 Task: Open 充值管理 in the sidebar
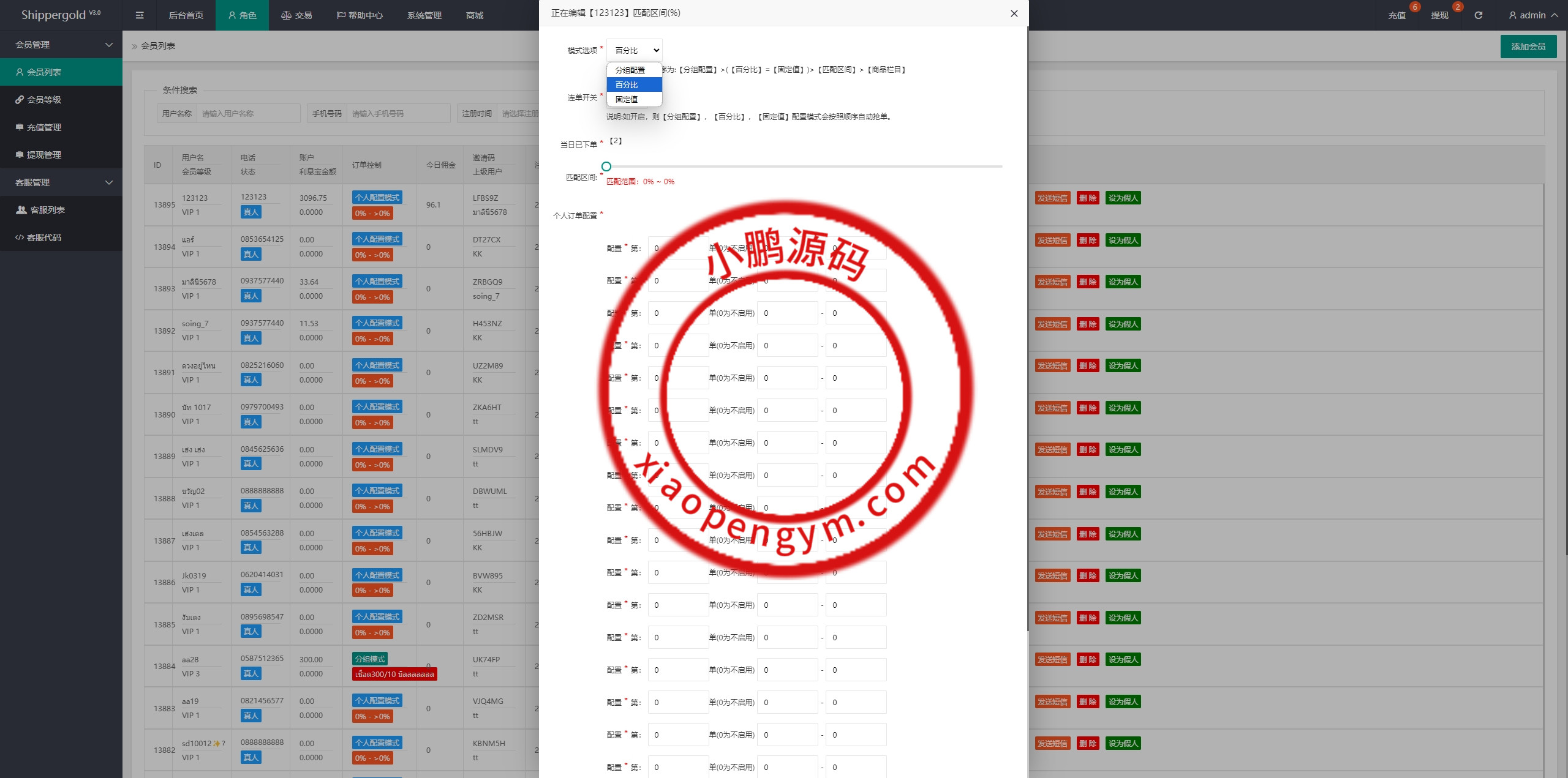tap(43, 127)
